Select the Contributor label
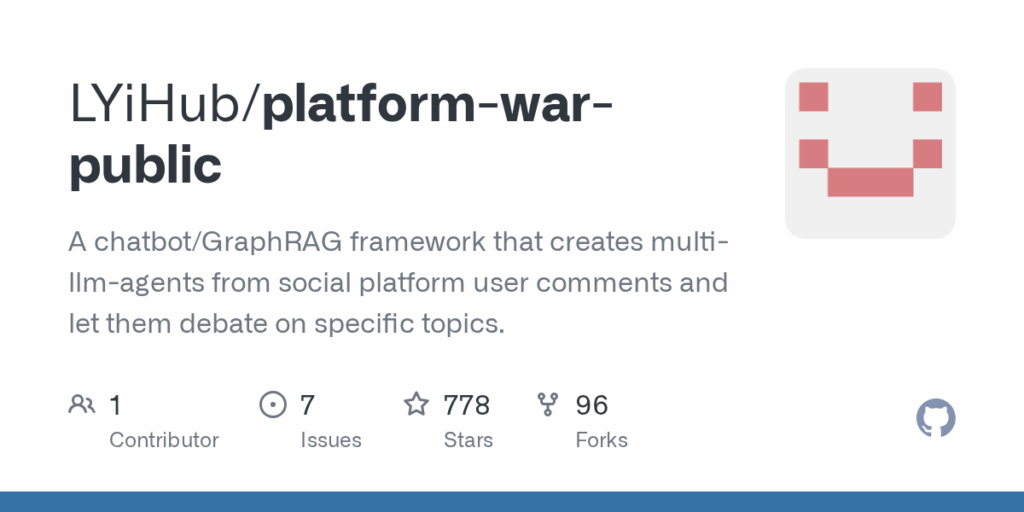Viewport: 1024px width, 512px height. tap(164, 440)
